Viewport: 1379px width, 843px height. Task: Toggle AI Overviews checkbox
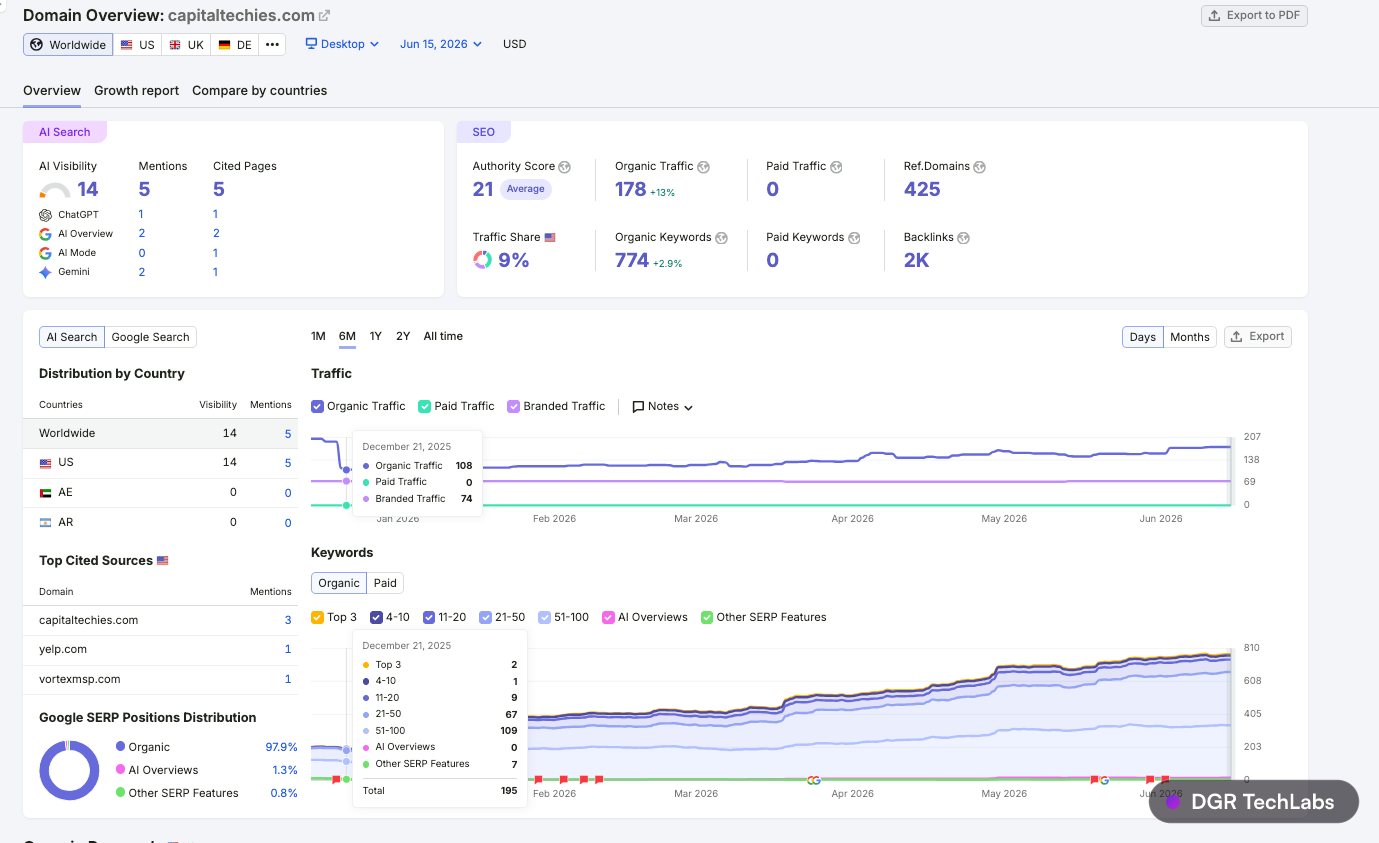point(608,617)
